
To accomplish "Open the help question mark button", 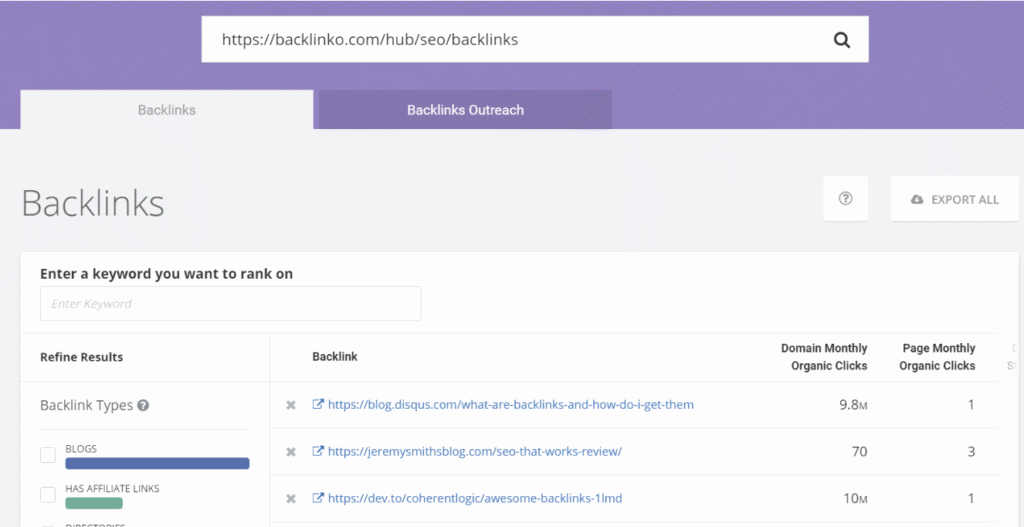I will [x=845, y=199].
